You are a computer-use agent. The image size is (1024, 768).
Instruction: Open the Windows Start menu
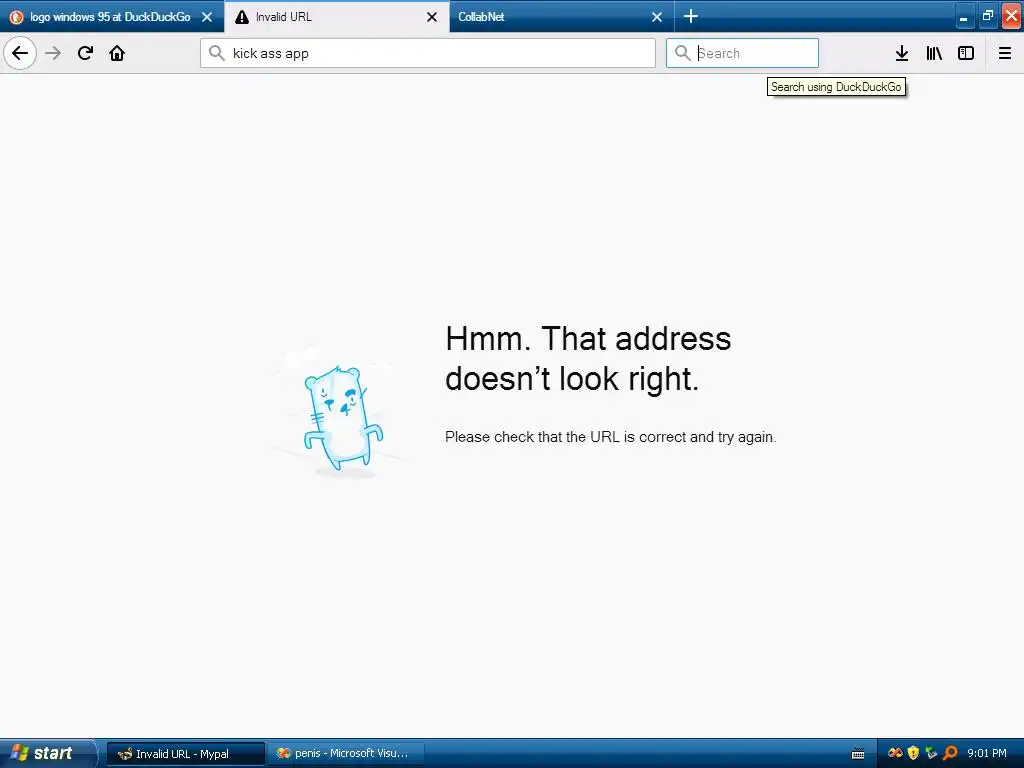[47, 753]
